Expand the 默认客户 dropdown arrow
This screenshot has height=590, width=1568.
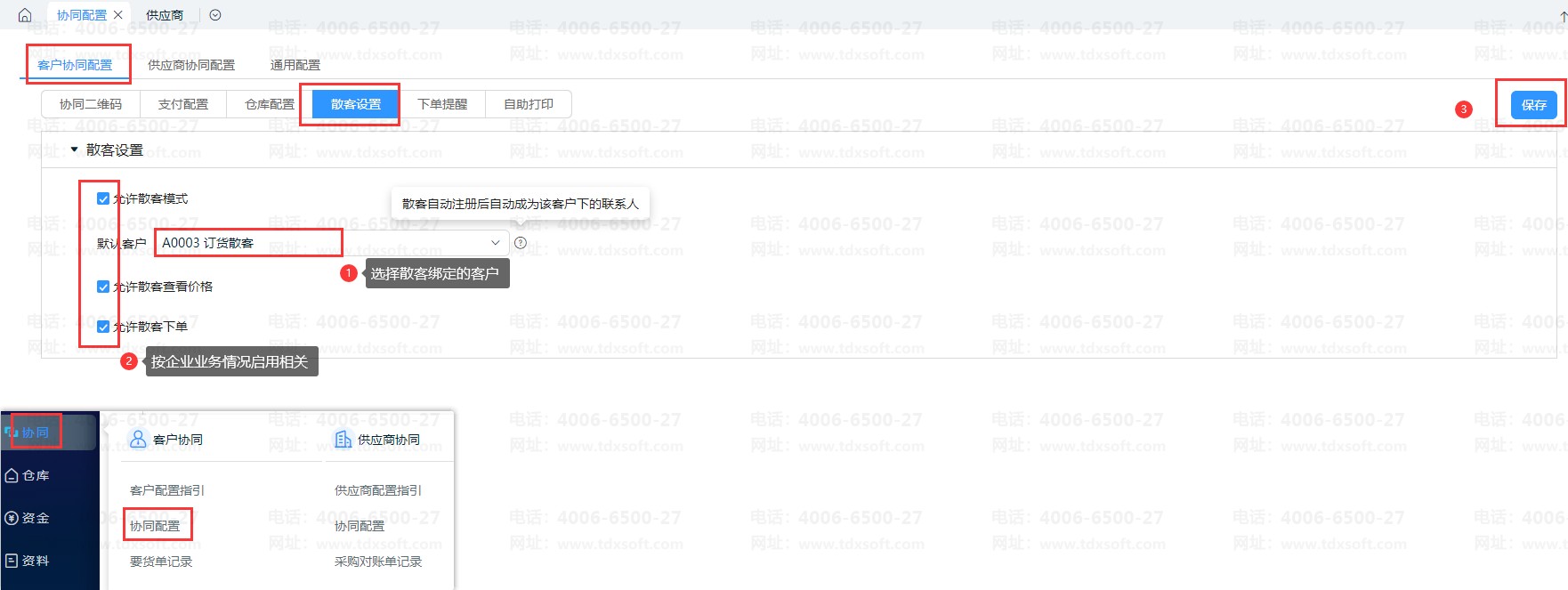pos(496,243)
